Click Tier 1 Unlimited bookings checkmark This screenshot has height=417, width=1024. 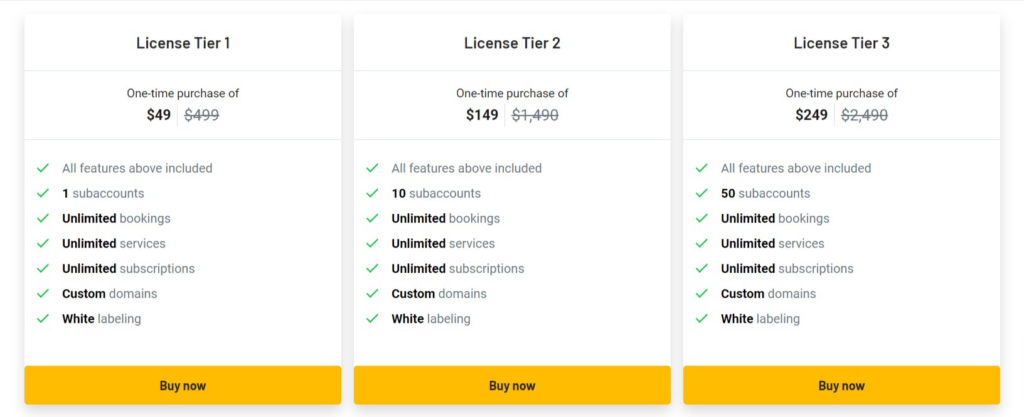(x=43, y=218)
